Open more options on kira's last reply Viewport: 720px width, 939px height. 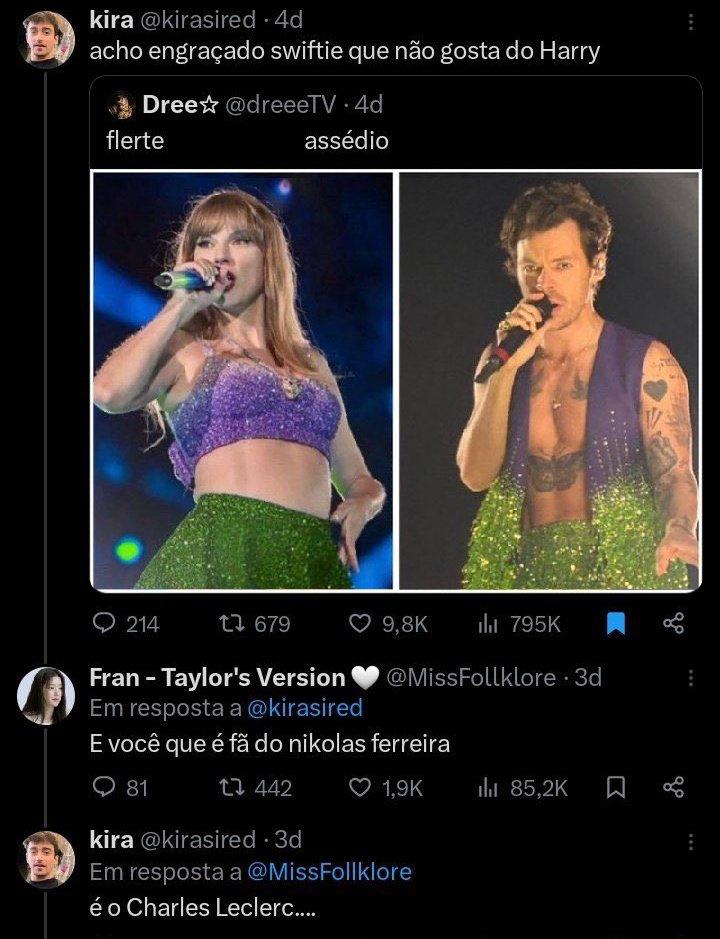coord(691,842)
